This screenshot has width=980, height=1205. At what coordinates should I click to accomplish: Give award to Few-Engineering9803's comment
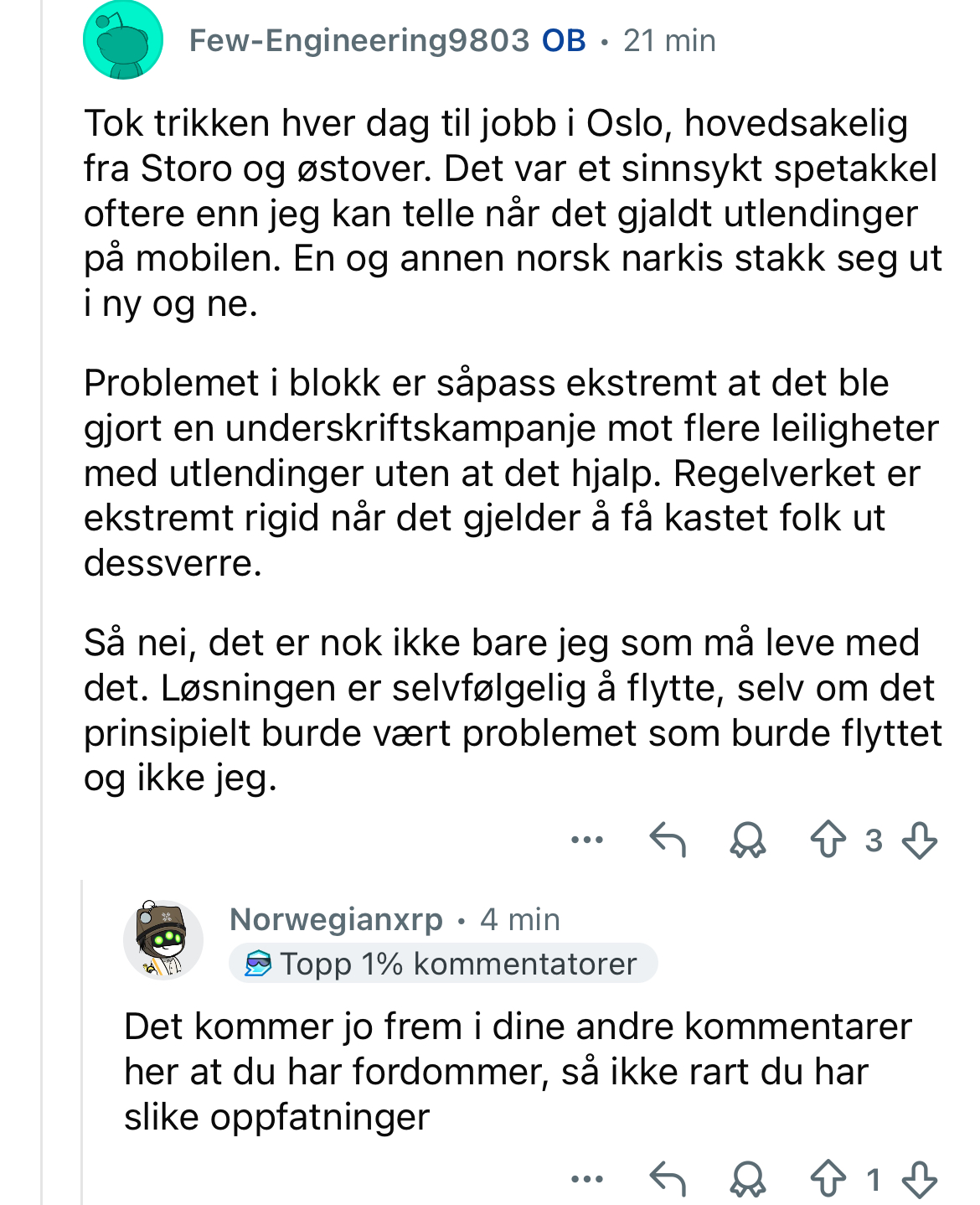pyautogui.click(x=748, y=840)
